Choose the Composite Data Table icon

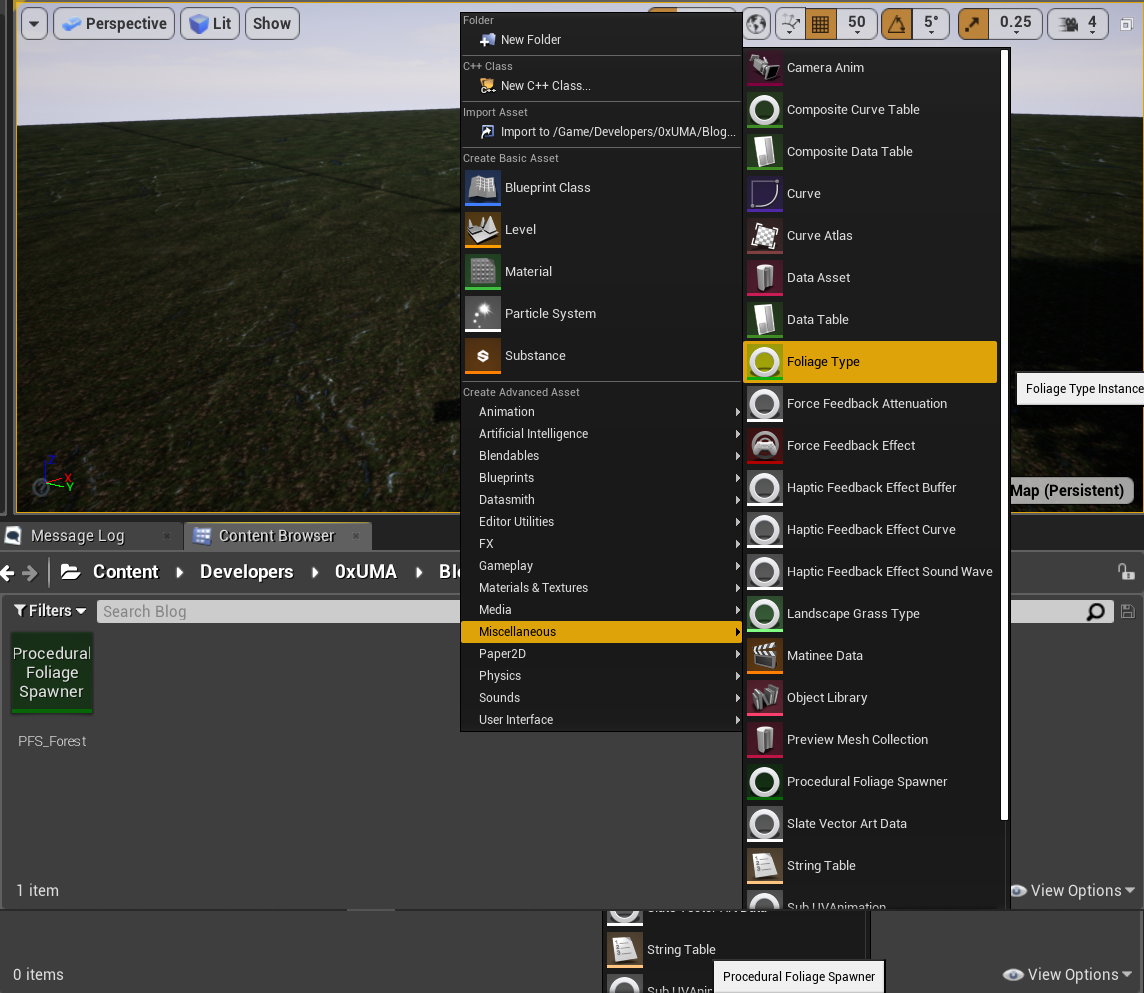coord(765,152)
